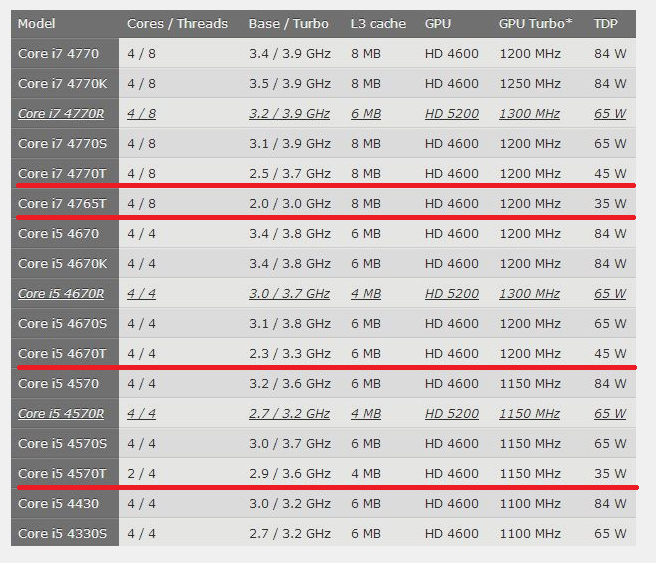Screen dimensions: 656x570
Task: Open the underlined Core i5 4670R entry
Action: pyautogui.click(x=61, y=294)
